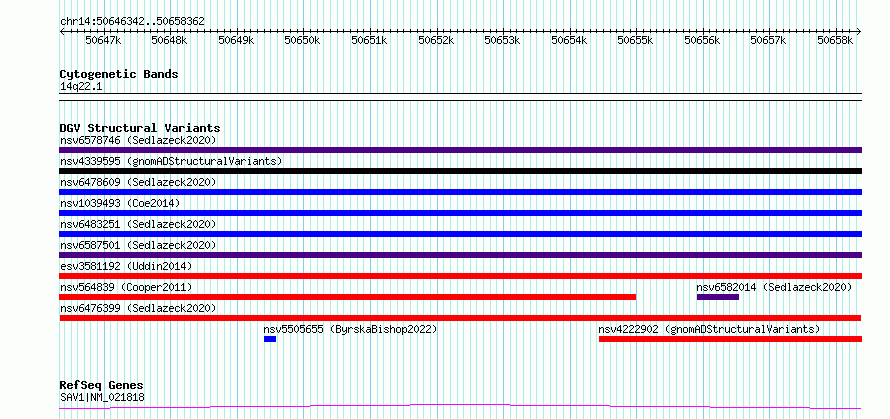Screen dimensions: 890x419
Task: Click the ruler's right arrowhead
Action: click(x=859, y=31)
